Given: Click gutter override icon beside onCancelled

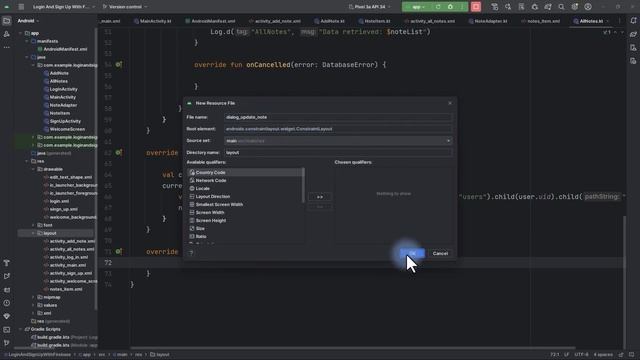Looking at the screenshot, I should coord(118,64).
